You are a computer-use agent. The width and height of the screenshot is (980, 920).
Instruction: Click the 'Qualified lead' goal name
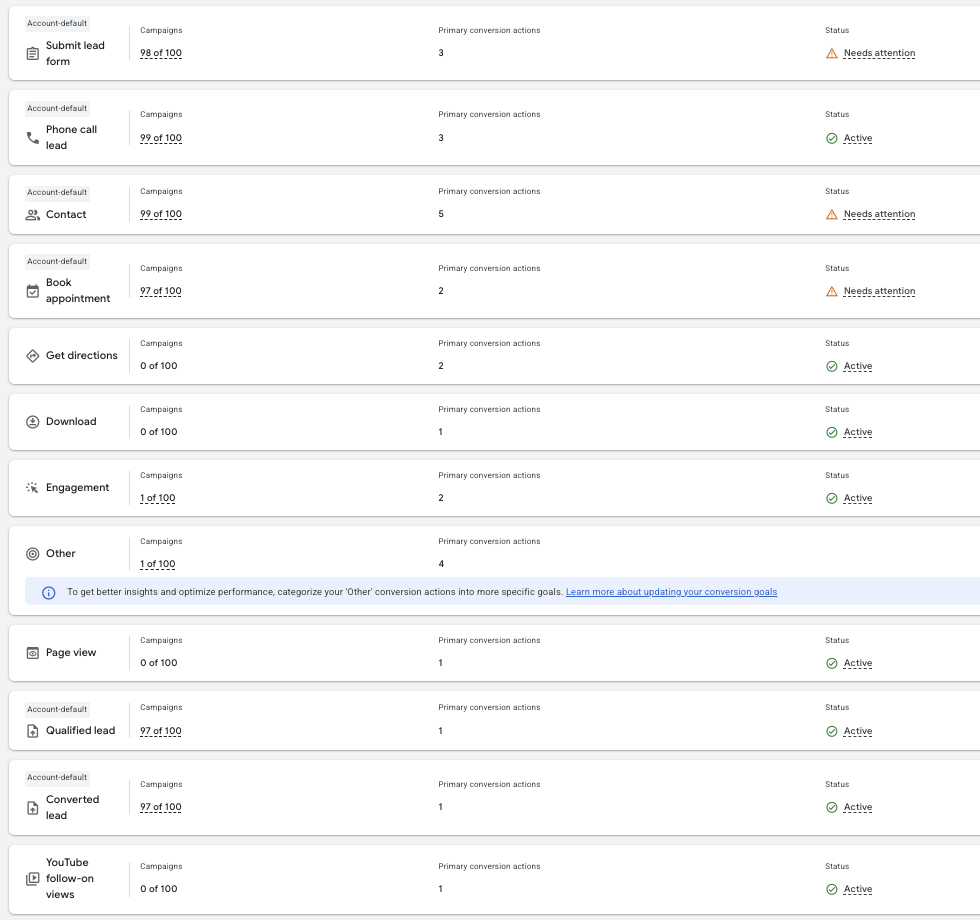[x=80, y=730]
